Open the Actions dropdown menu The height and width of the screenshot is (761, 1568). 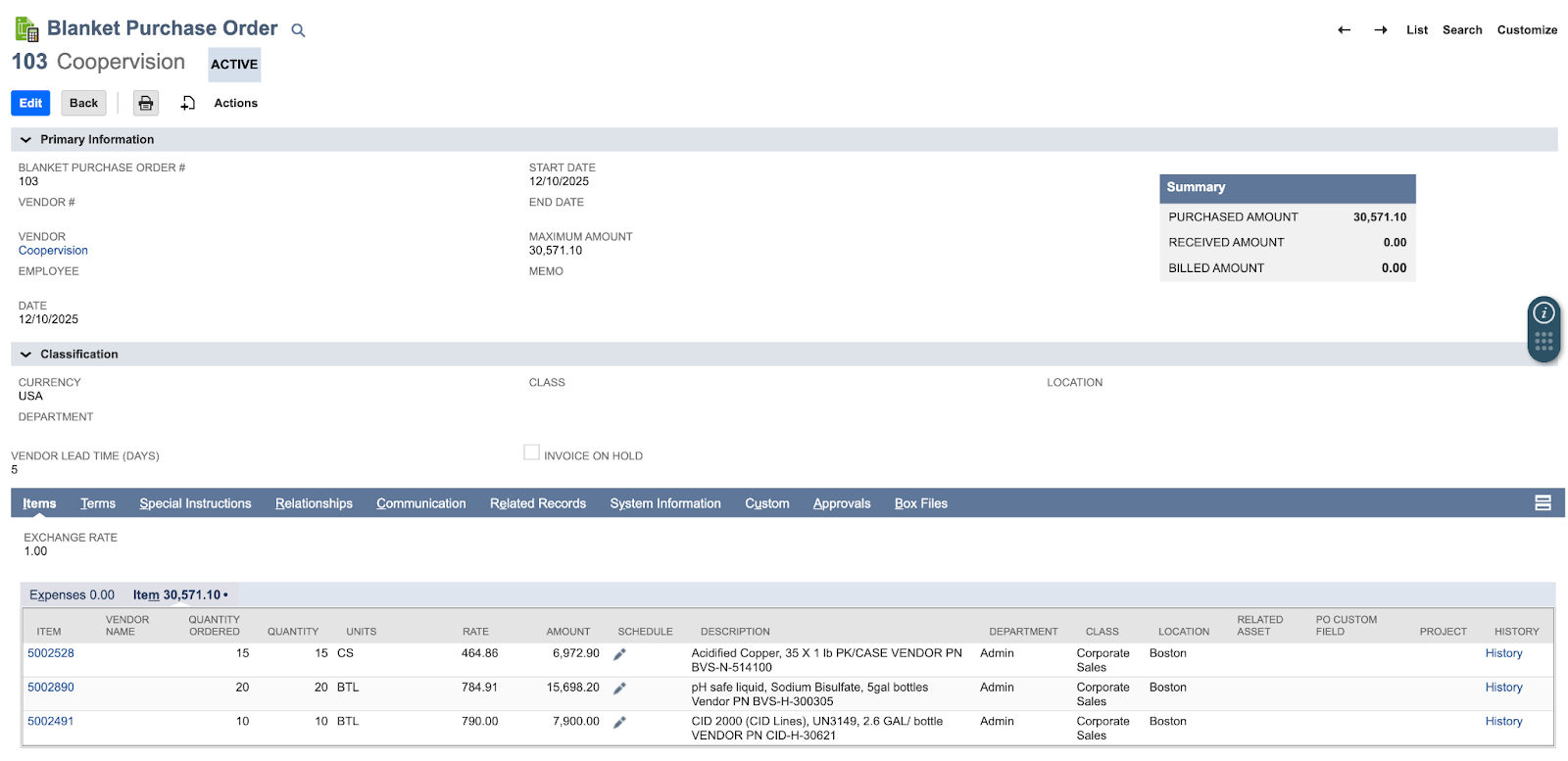pyautogui.click(x=235, y=103)
